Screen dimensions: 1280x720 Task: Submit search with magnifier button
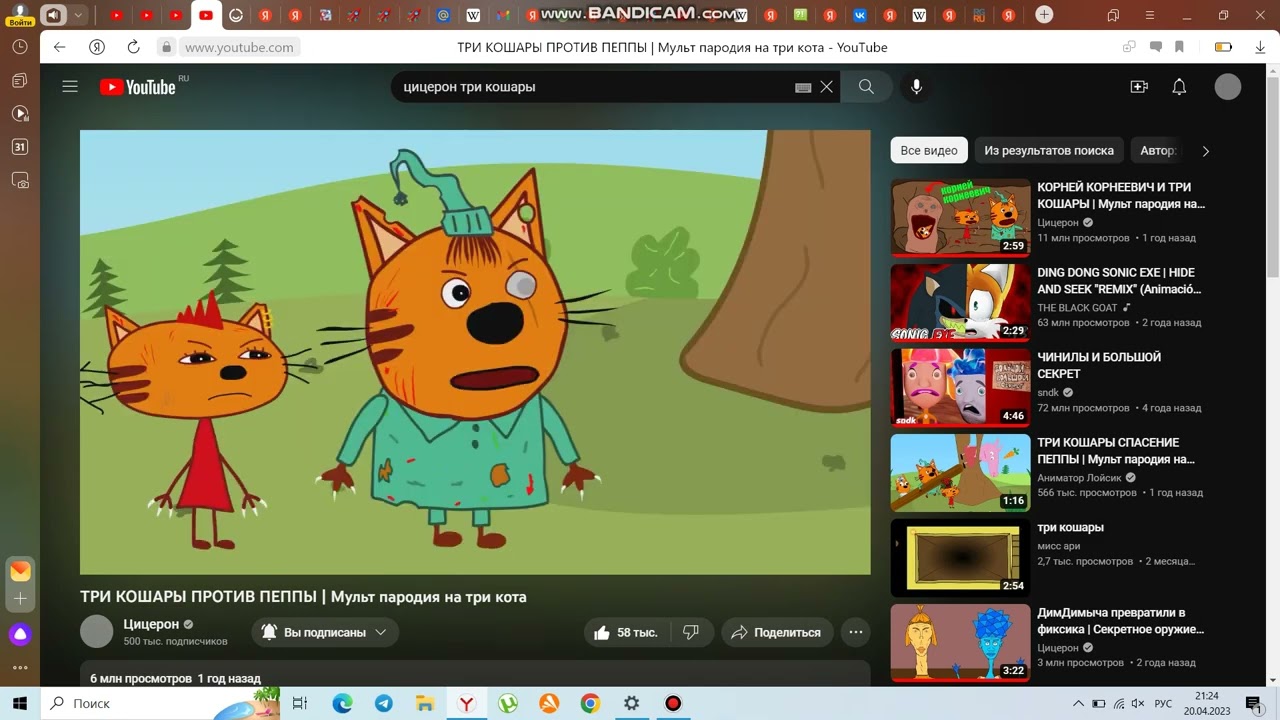point(866,87)
